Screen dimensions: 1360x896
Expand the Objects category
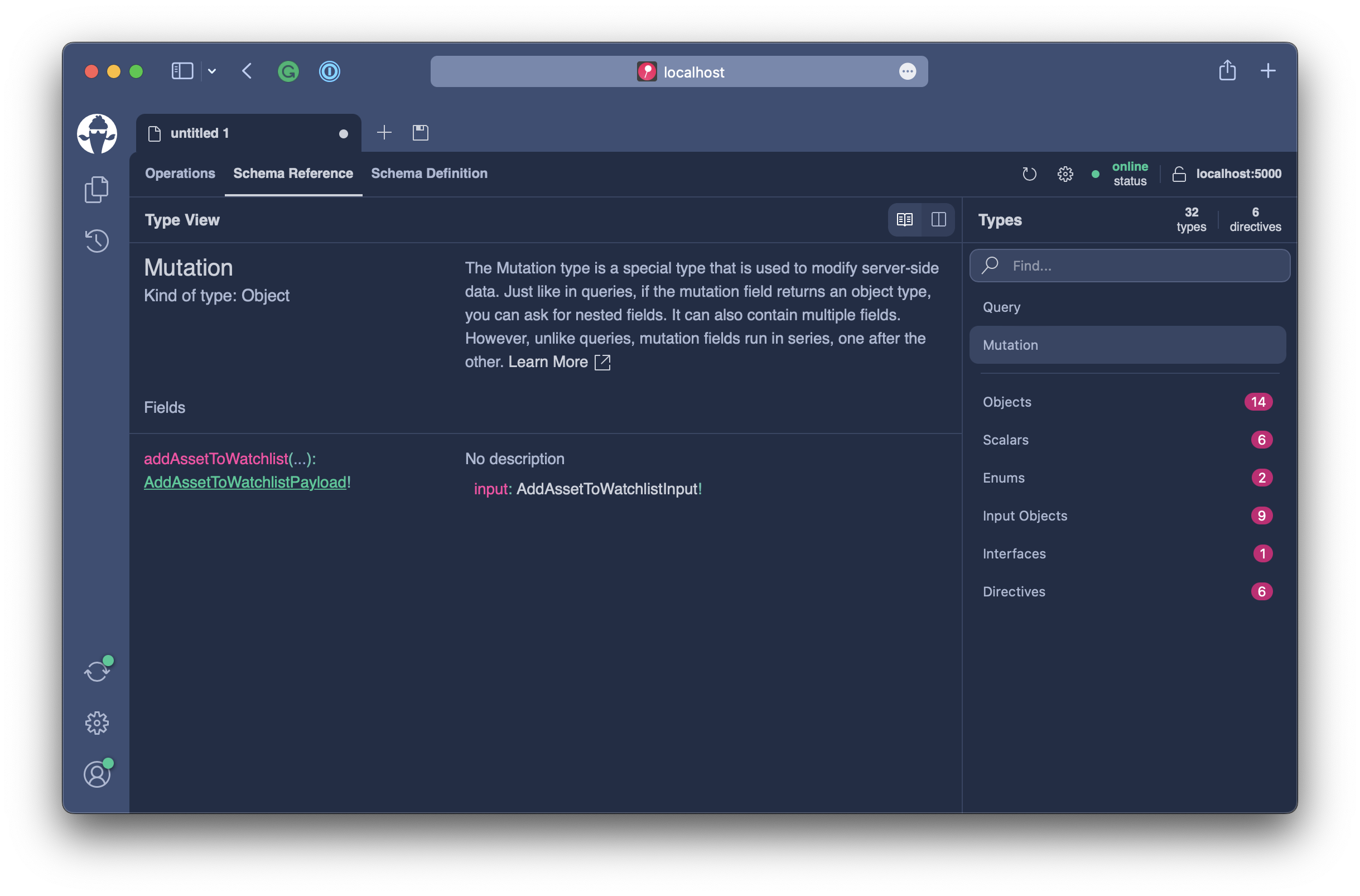coord(1127,402)
